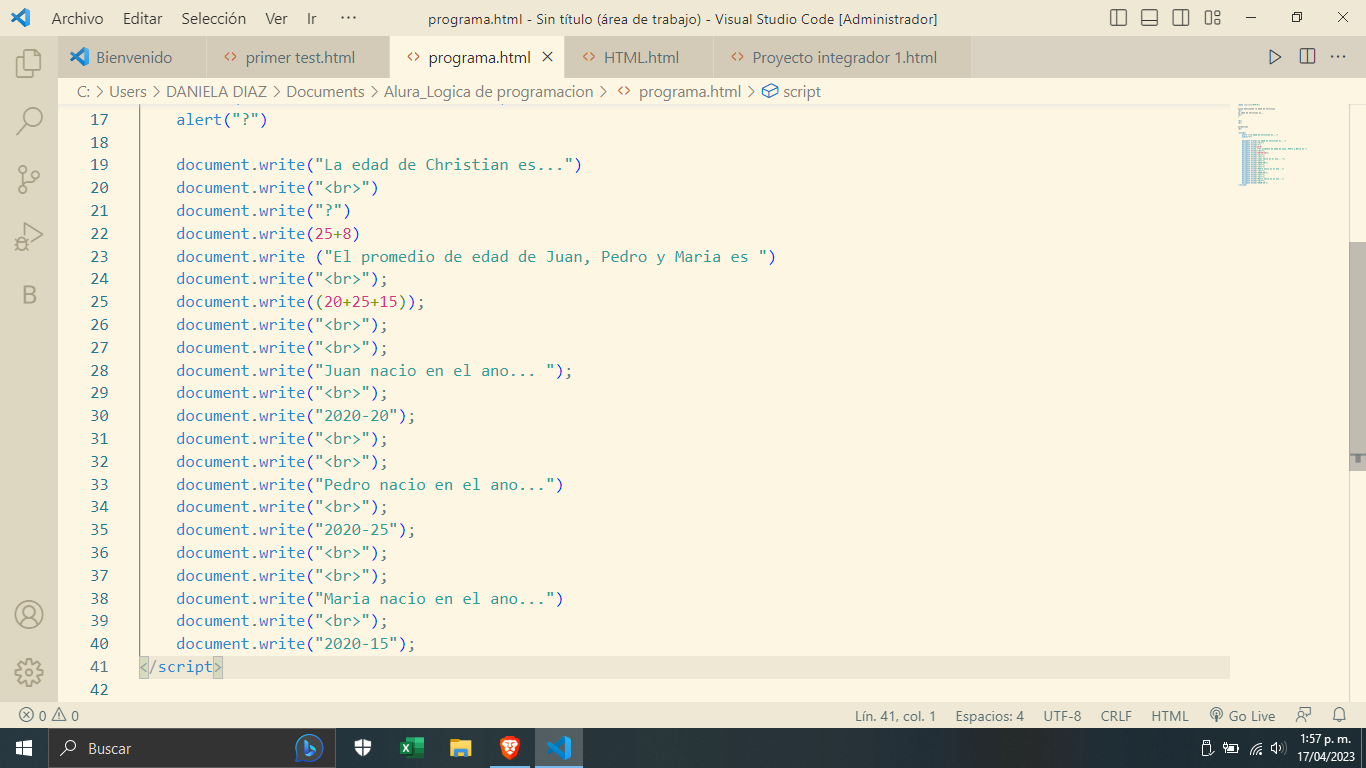Toggle the secondary side bar
The height and width of the screenshot is (768, 1366).
click(1181, 18)
